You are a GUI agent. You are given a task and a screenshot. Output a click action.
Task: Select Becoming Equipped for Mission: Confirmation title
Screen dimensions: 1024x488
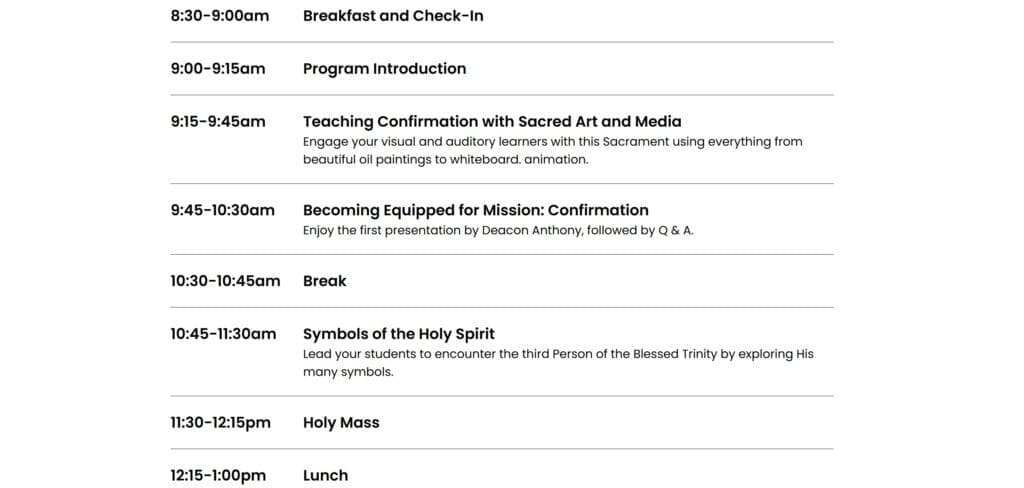(475, 210)
